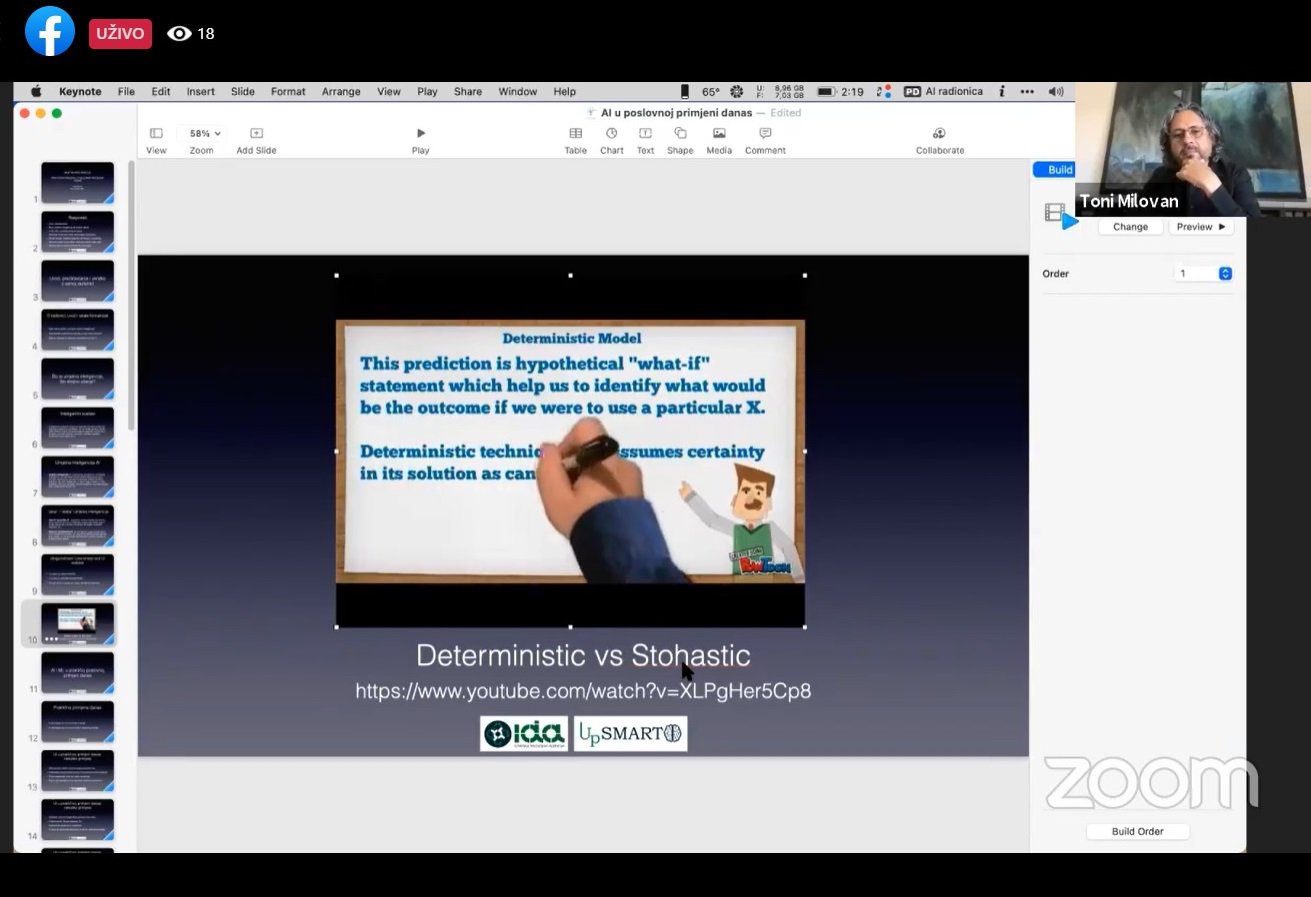Select the 'Deterministic vs Stohastic' title text
This screenshot has height=897, width=1311.
point(583,656)
